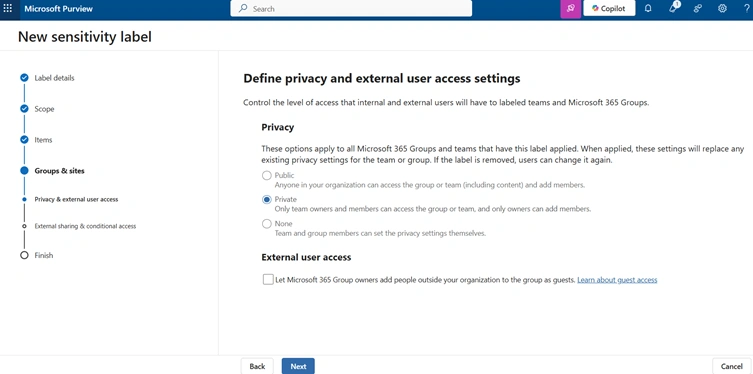Screen dimensions: 753x374
Task: Go to the Items step
Action: pyautogui.click(x=43, y=140)
